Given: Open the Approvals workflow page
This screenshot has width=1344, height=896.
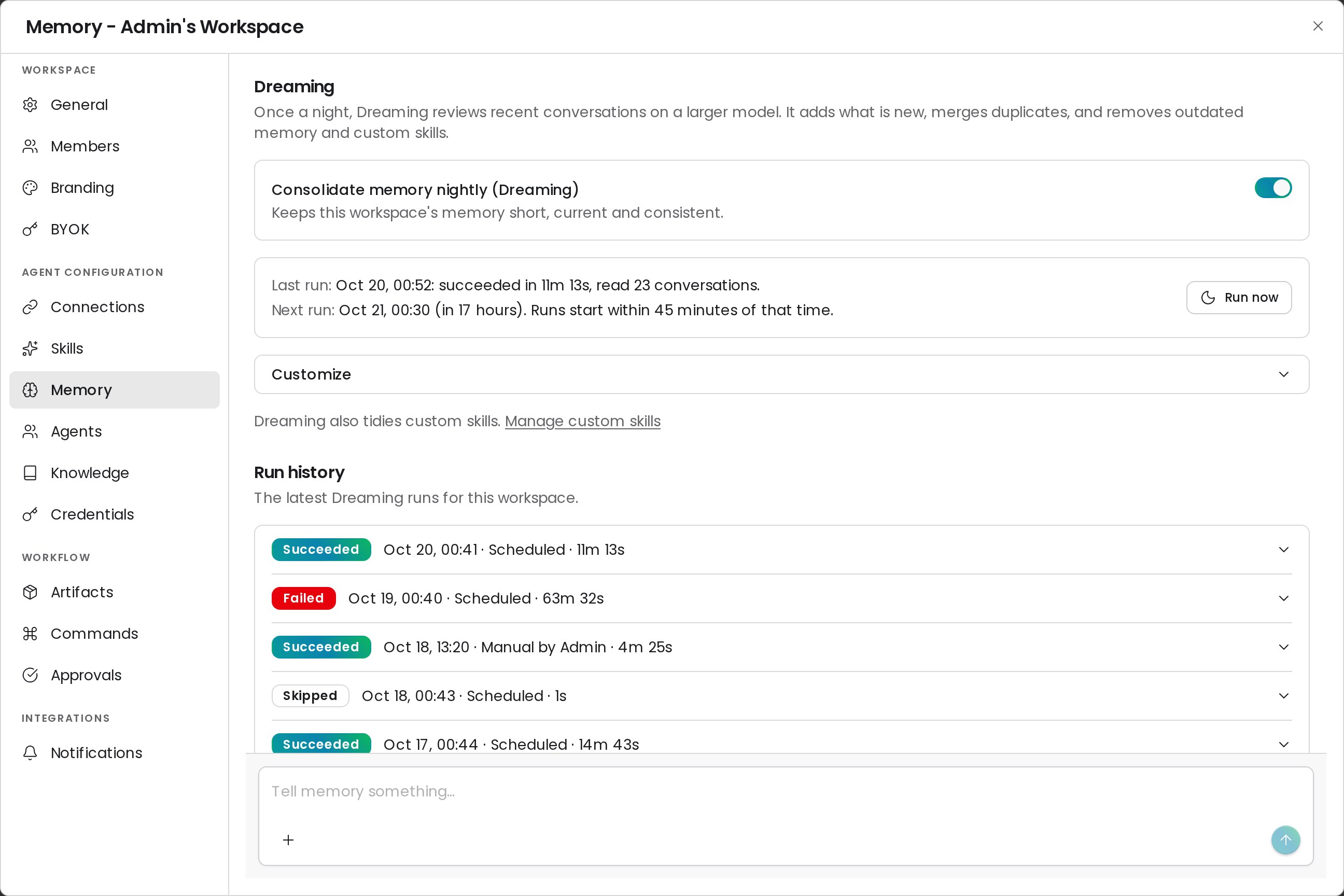Looking at the screenshot, I should (x=114, y=675).
